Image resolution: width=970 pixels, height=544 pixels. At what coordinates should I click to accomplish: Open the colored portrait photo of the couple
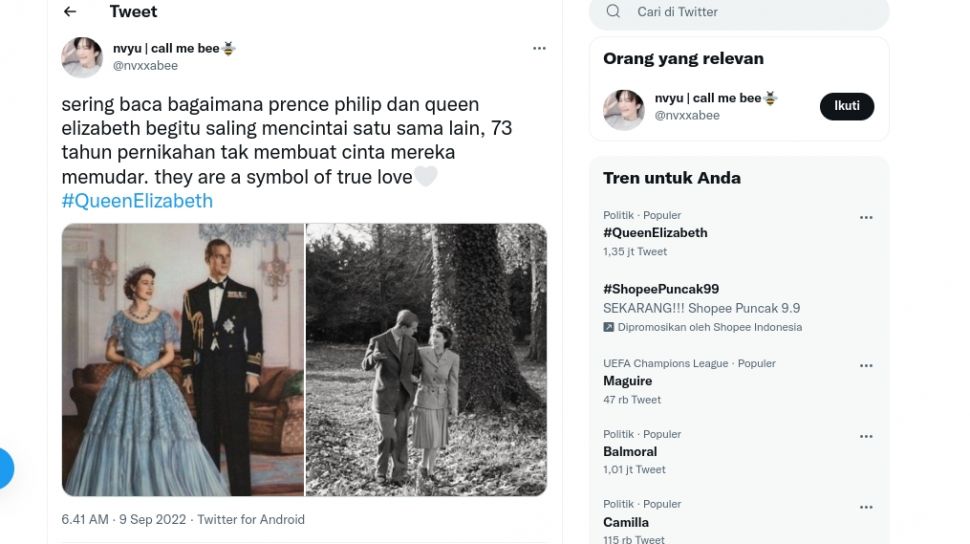coord(183,360)
